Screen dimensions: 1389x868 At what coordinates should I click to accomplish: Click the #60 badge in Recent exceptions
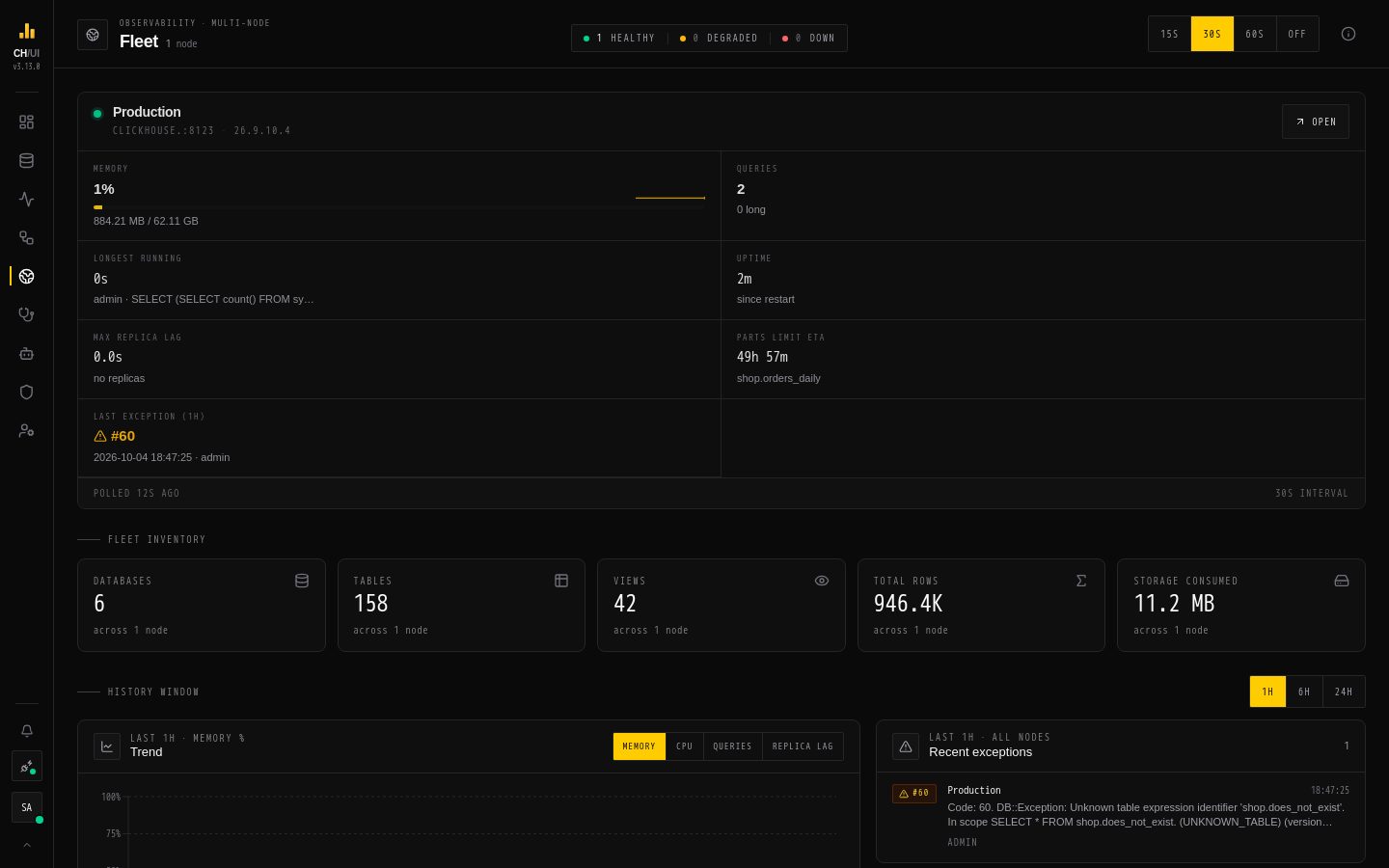tap(914, 794)
